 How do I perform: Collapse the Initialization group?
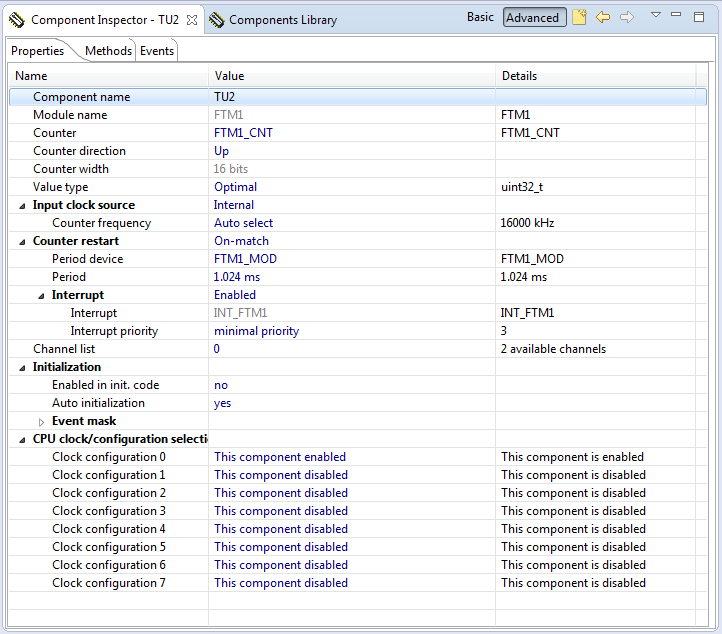click(23, 367)
